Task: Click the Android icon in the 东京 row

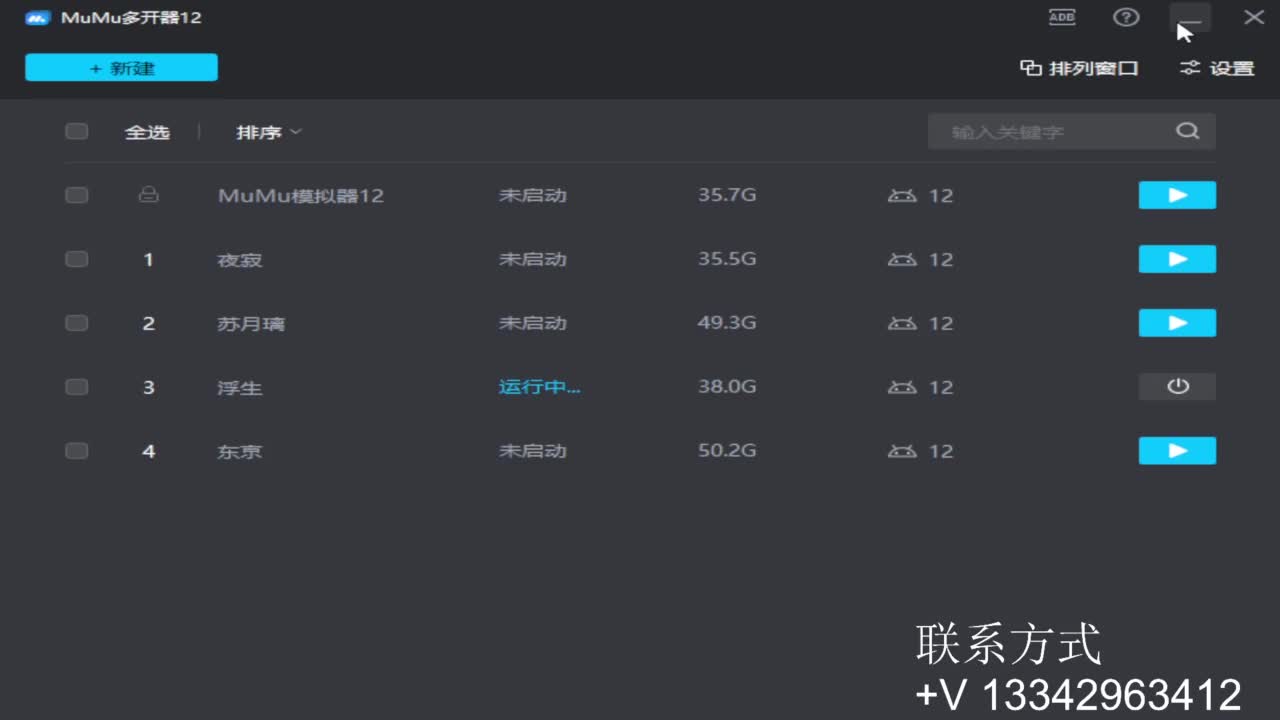Action: click(902, 452)
